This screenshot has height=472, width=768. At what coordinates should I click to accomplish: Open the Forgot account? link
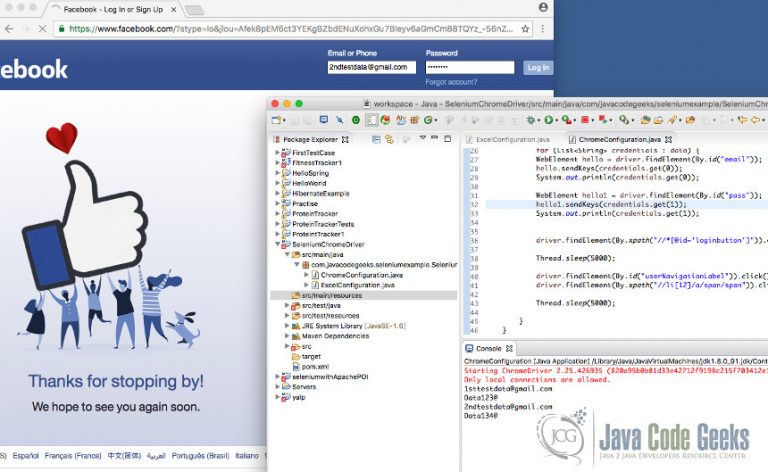pos(451,82)
